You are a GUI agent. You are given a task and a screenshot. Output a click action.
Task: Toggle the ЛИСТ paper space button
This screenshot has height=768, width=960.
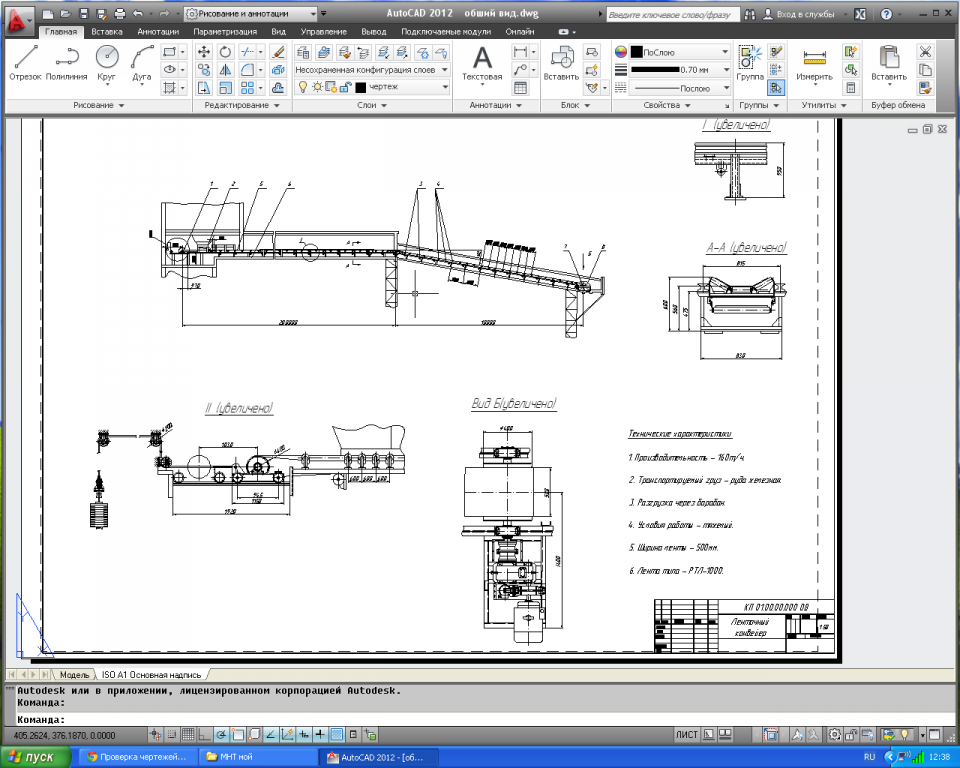[686, 734]
